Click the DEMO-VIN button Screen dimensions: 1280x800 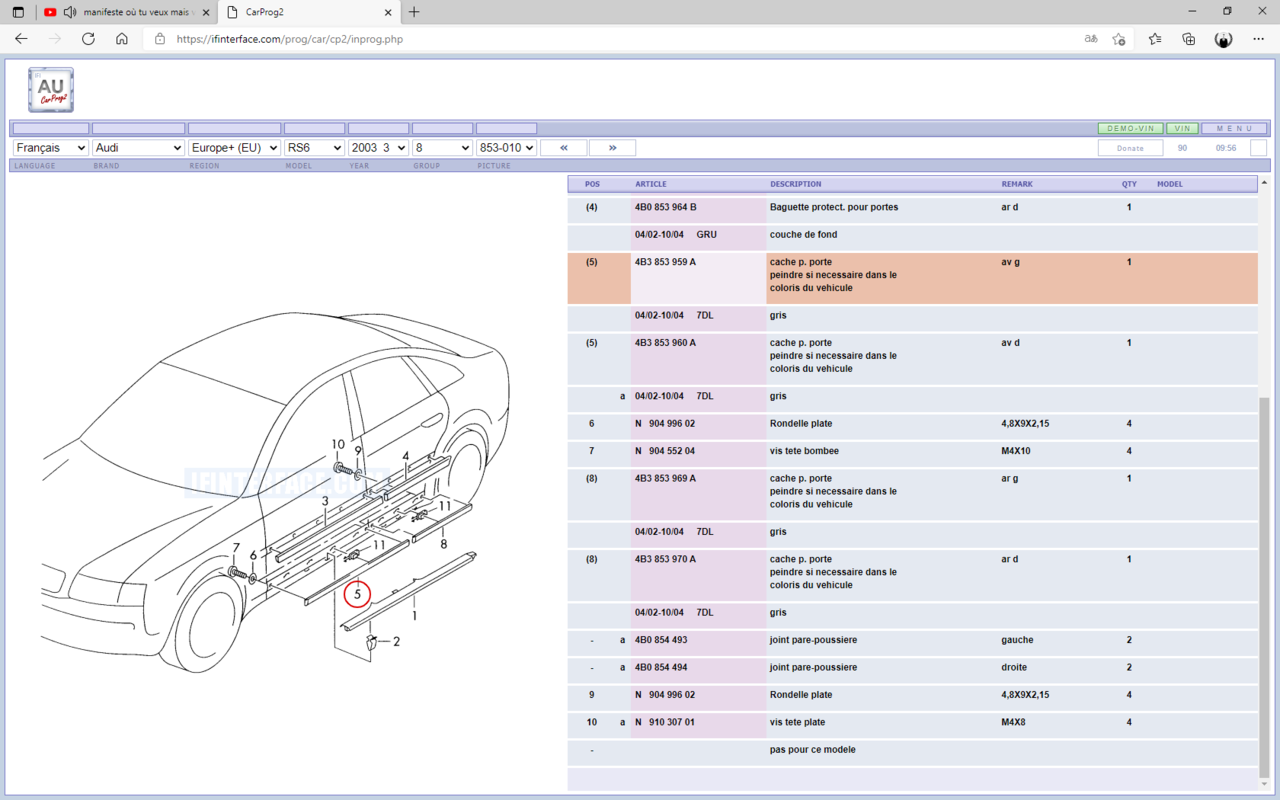pyautogui.click(x=1130, y=129)
